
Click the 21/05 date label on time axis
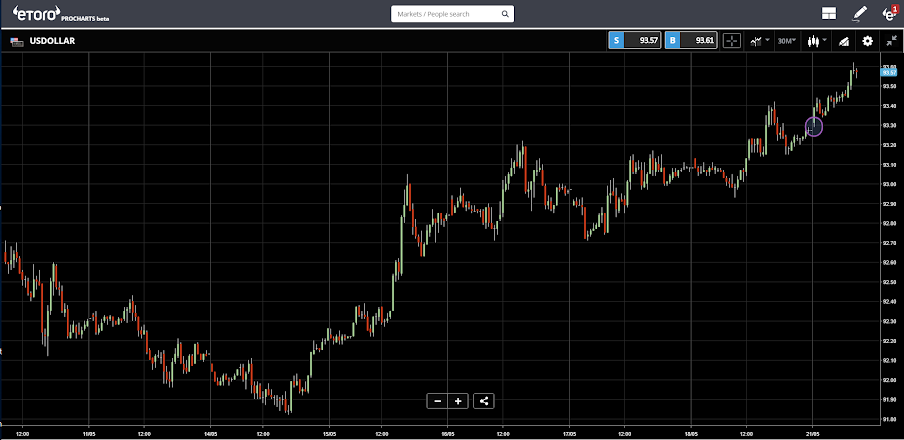(x=813, y=433)
